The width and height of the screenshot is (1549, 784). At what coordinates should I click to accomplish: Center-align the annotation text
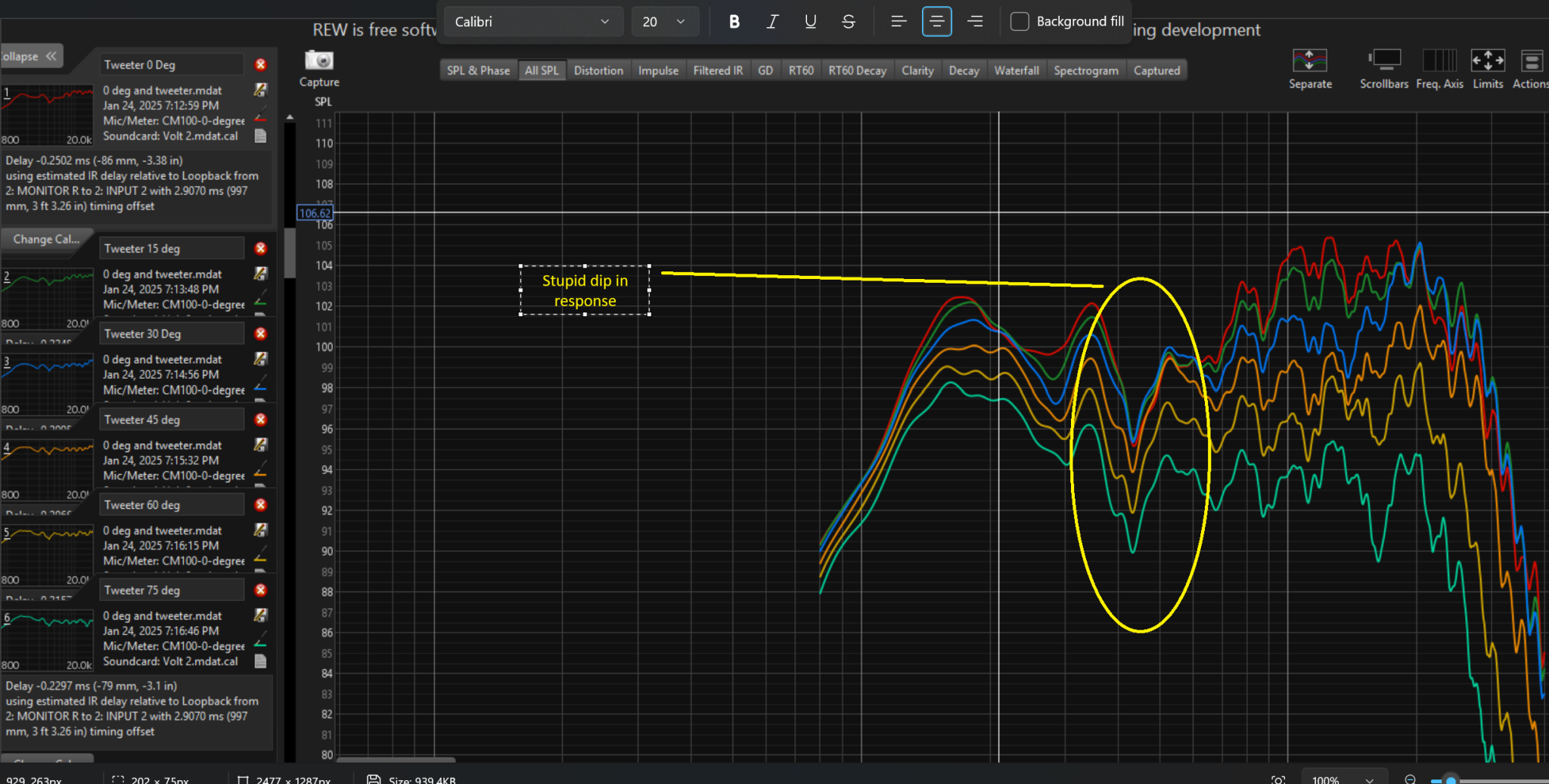point(936,22)
